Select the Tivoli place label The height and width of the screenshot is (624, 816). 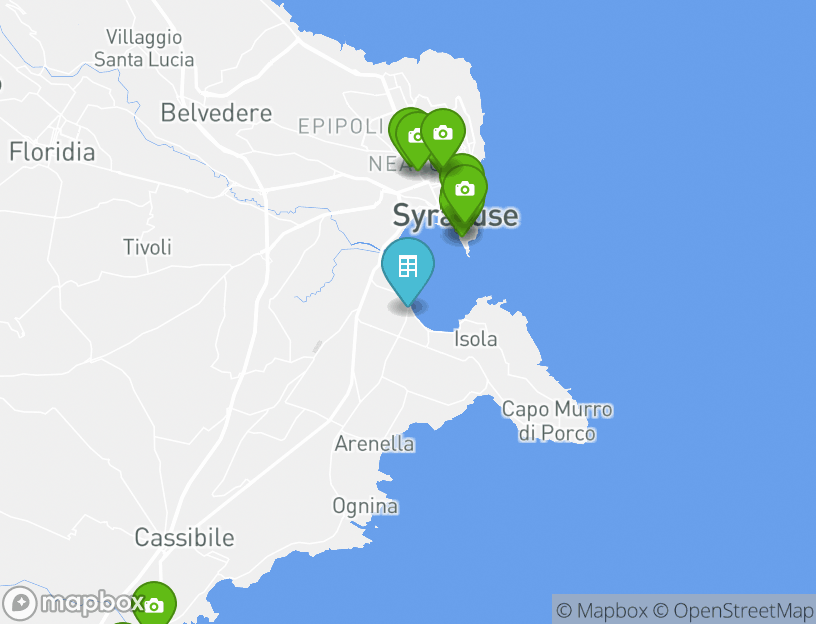point(147,247)
